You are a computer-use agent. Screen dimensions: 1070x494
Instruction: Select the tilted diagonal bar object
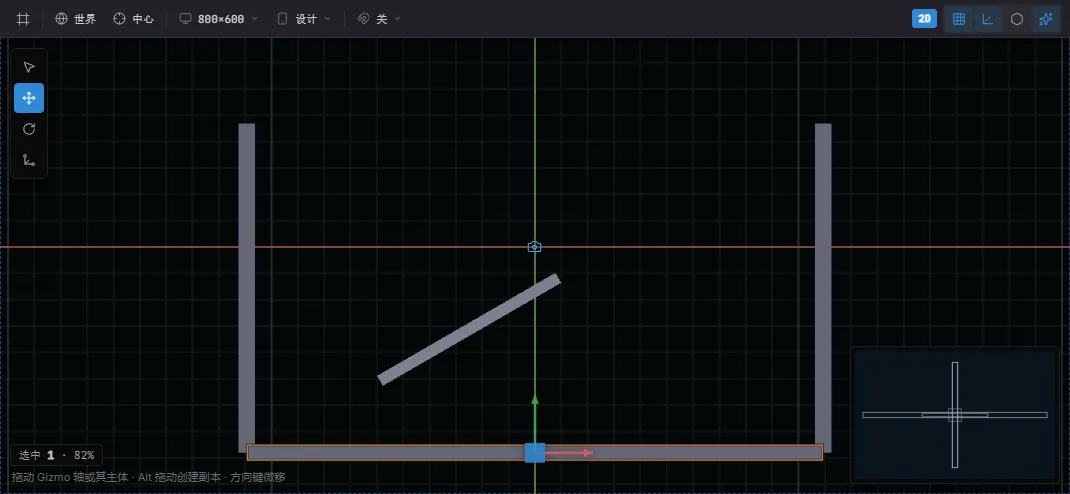click(x=469, y=330)
